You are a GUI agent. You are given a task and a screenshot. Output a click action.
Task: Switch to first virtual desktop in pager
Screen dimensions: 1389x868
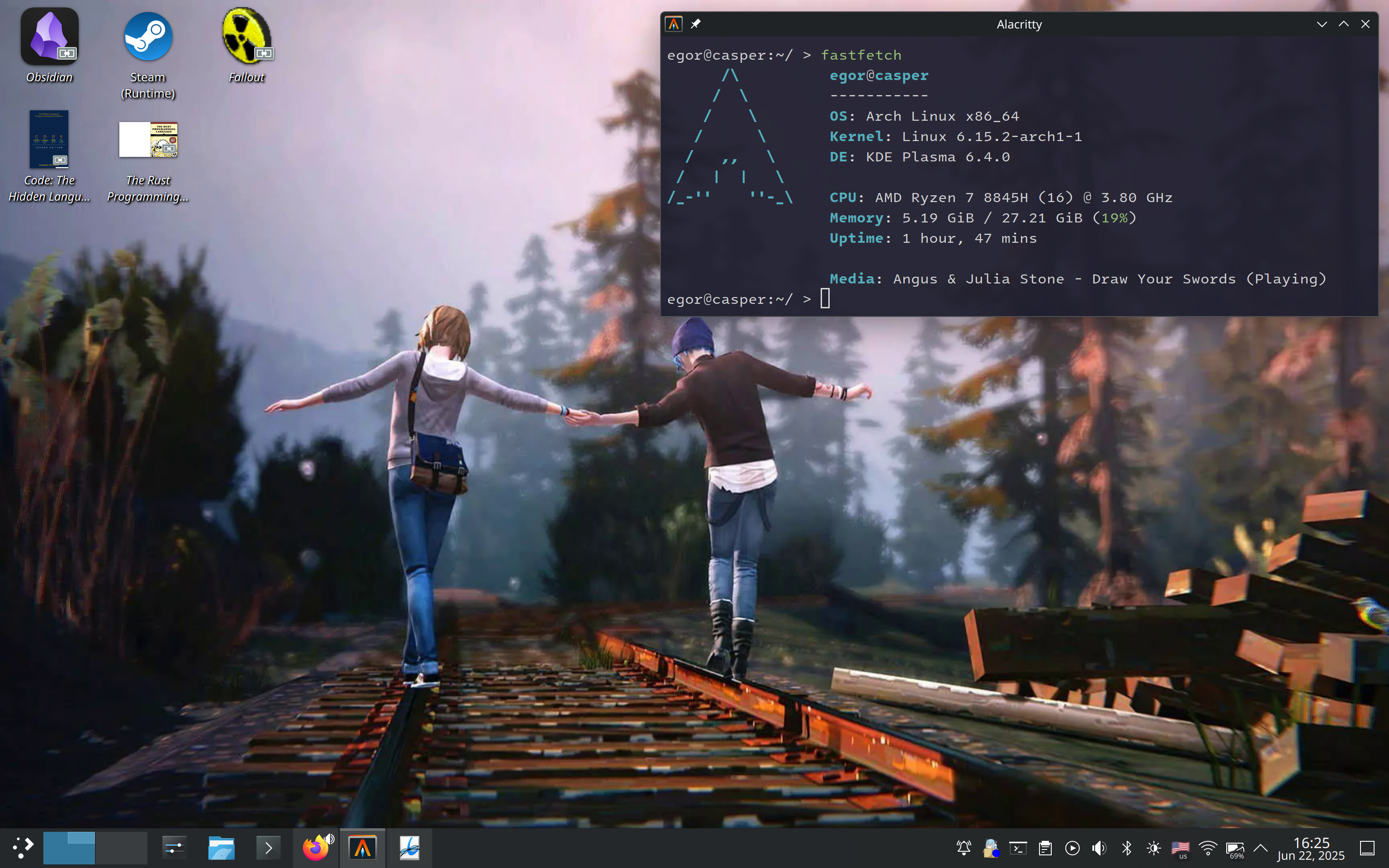tap(69, 848)
